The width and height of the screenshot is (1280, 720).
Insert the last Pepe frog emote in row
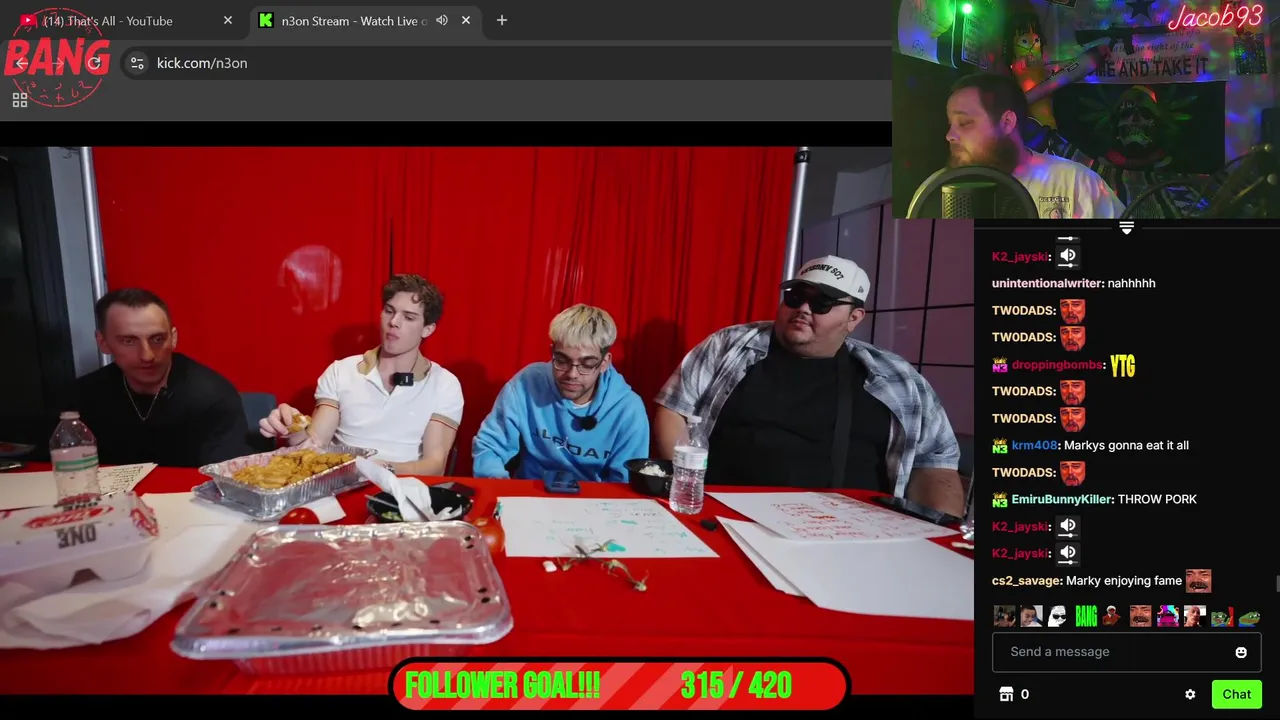coord(1250,617)
